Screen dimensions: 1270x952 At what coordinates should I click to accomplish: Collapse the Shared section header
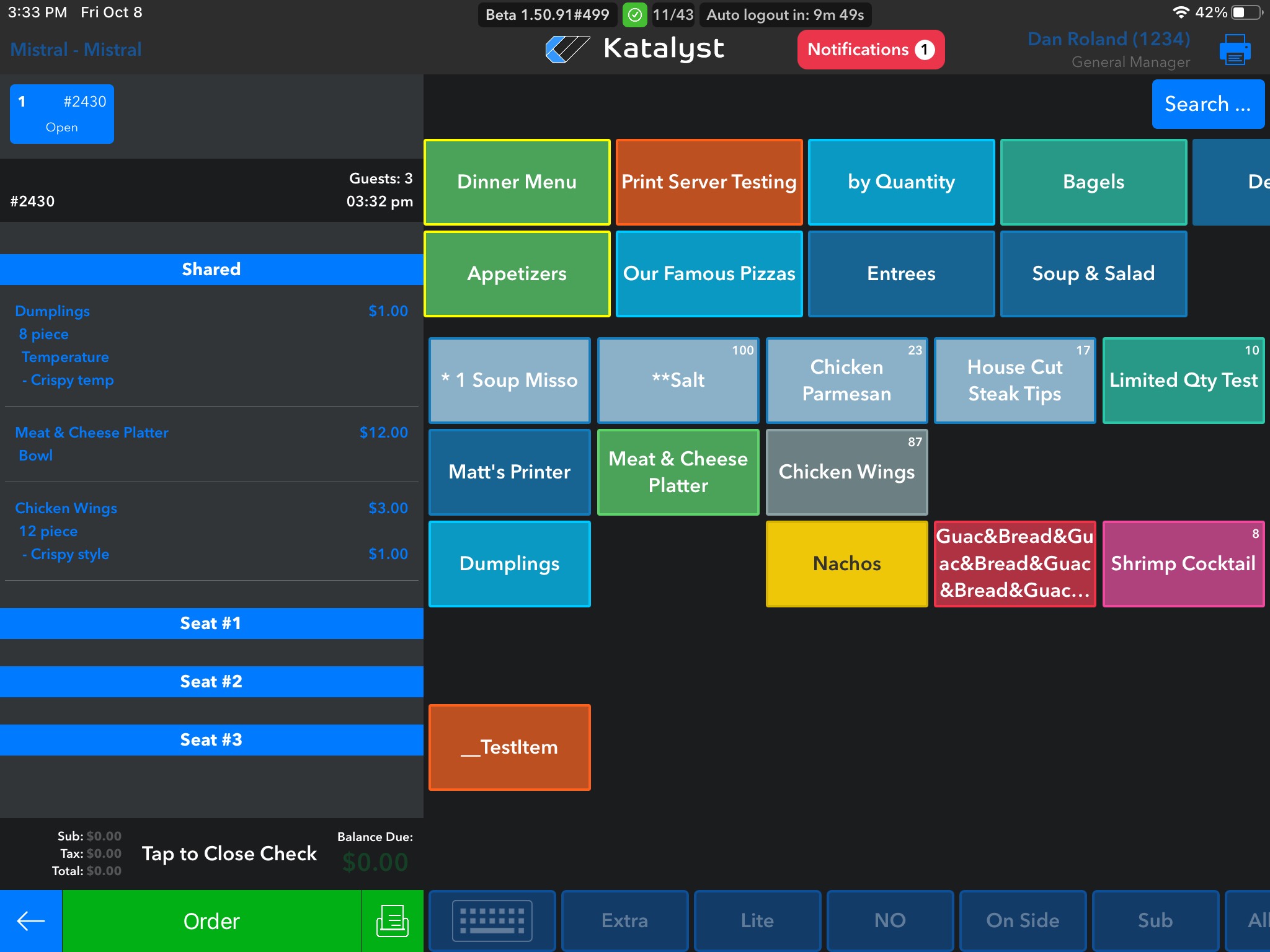(x=211, y=270)
